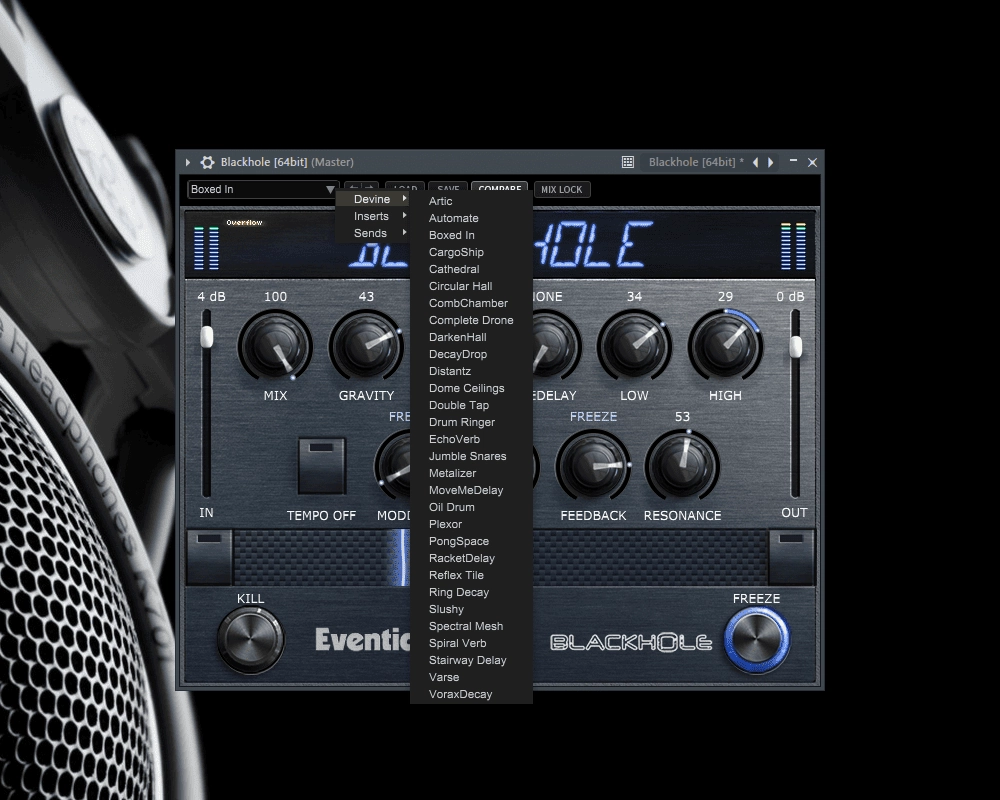The width and height of the screenshot is (1000, 800).
Task: Choose the Jumble Snares preset
Action: click(x=471, y=456)
